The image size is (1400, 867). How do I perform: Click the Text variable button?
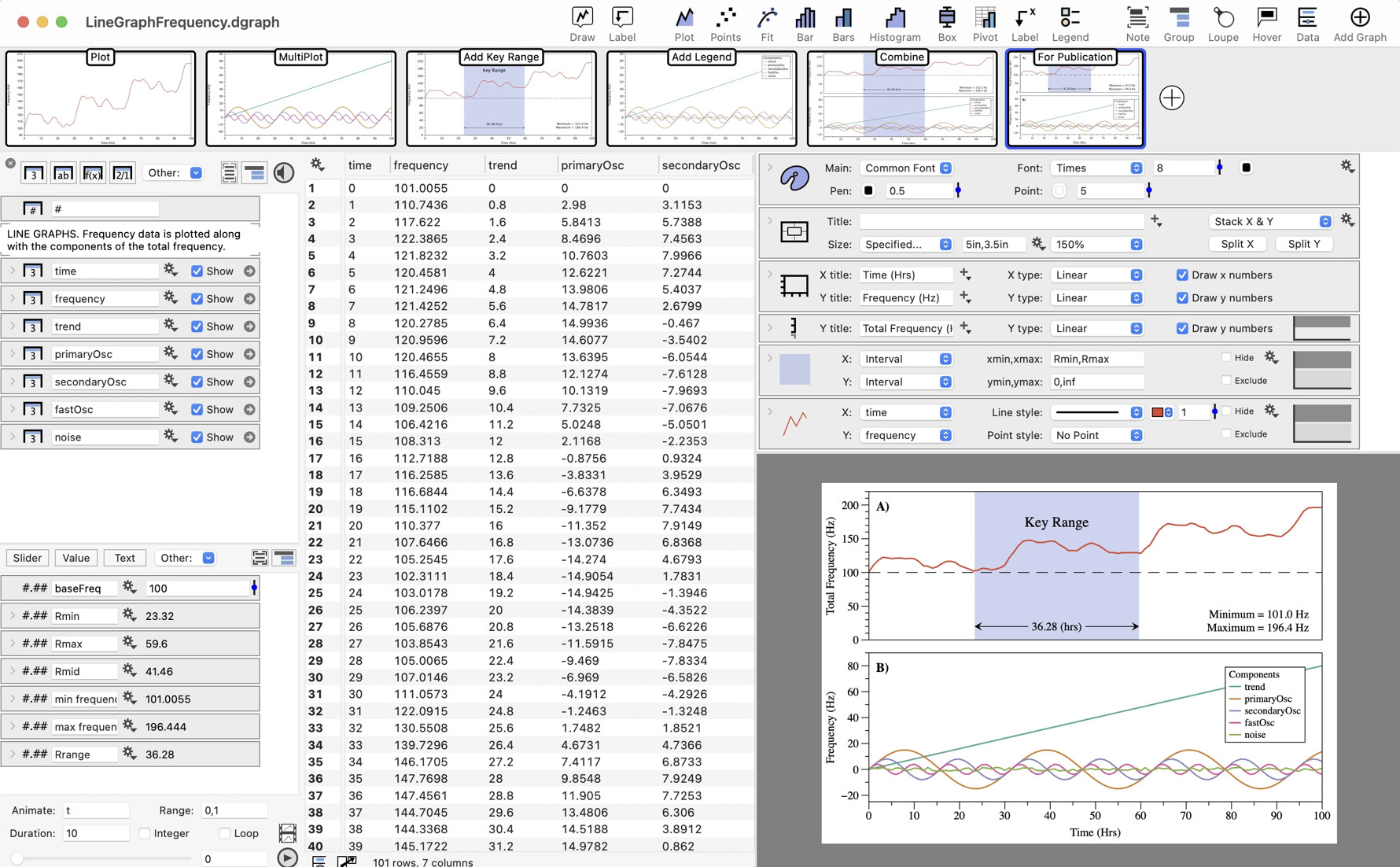pos(124,558)
